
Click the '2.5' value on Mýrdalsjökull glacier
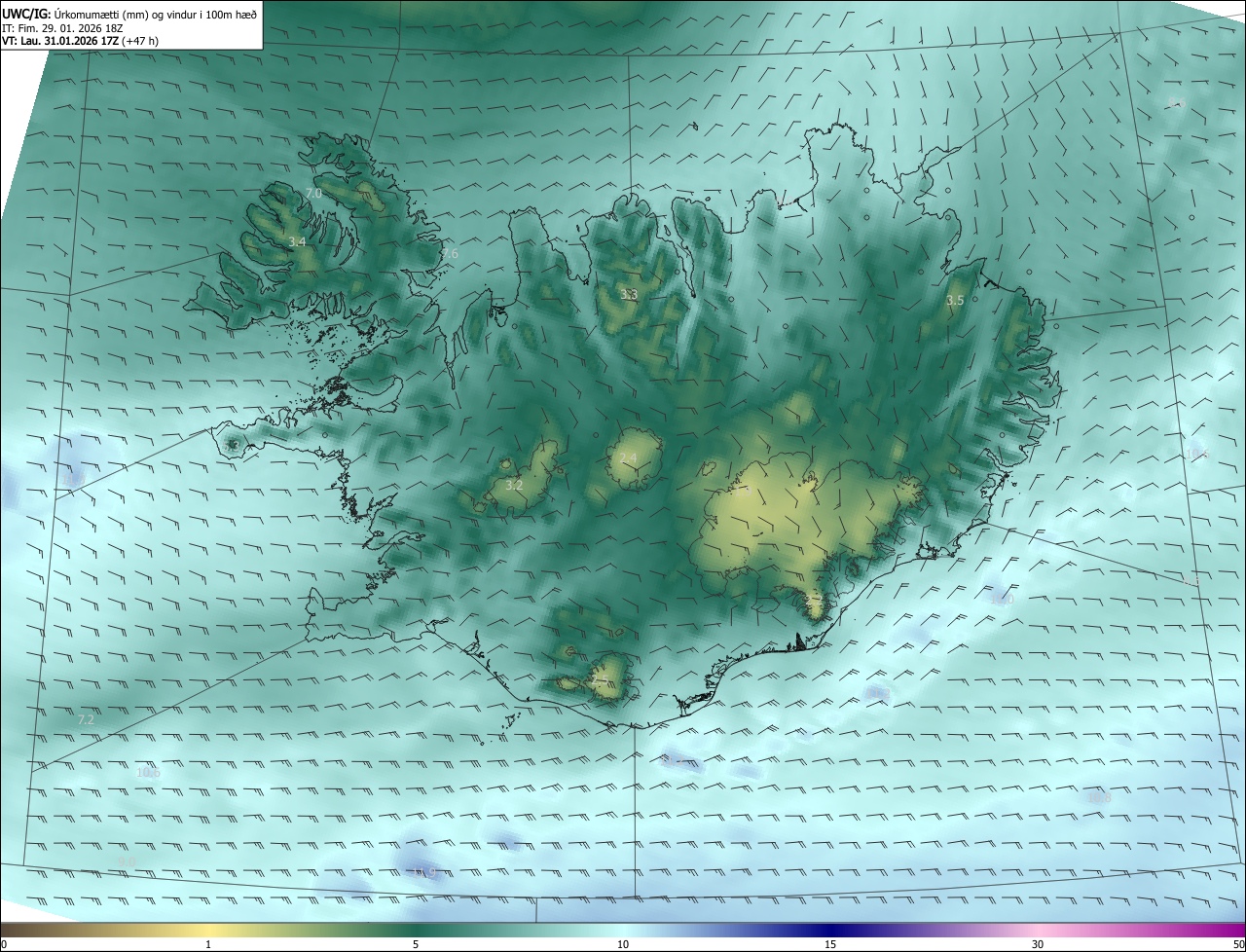pyautogui.click(x=601, y=680)
